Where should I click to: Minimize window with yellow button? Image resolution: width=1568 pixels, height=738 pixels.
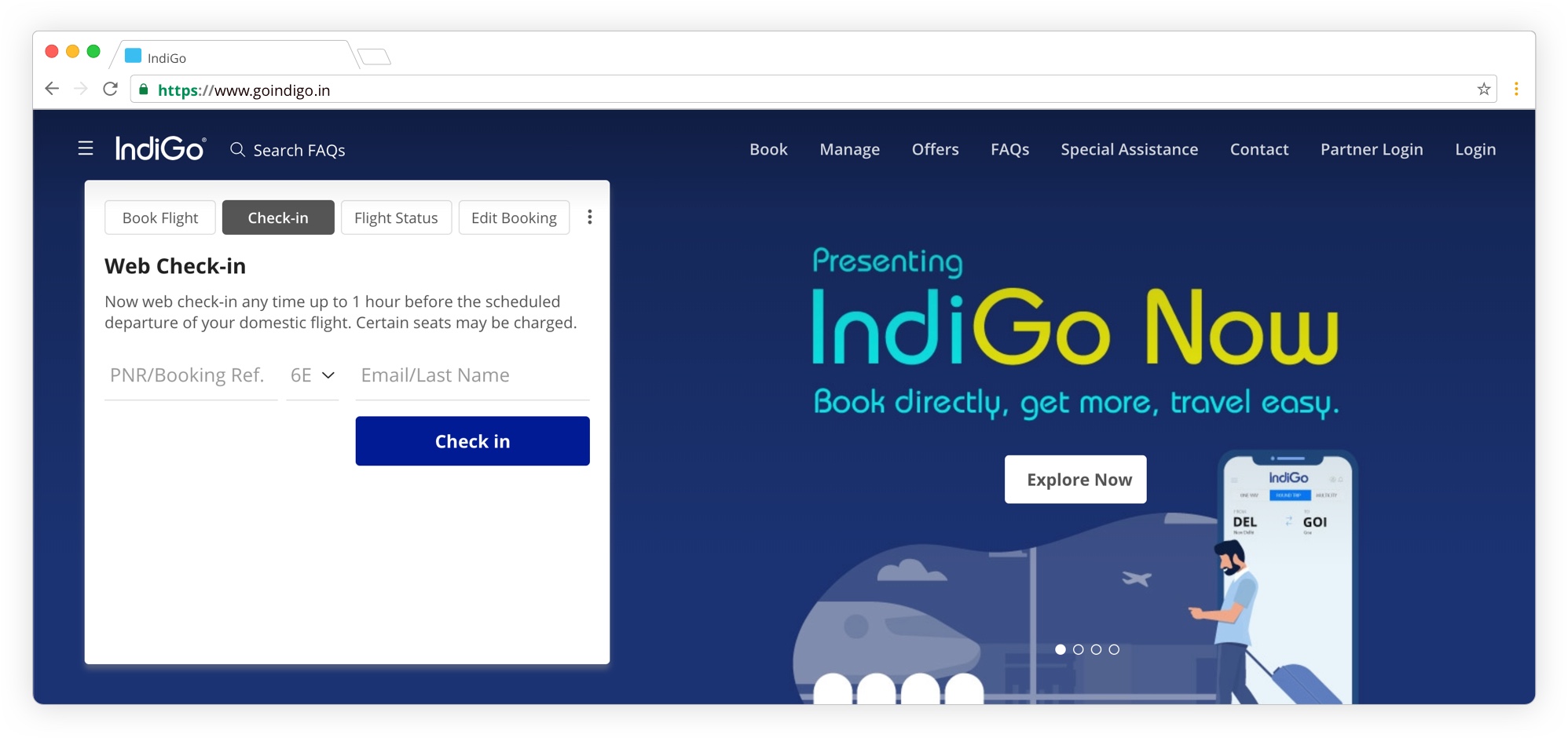coord(72,51)
